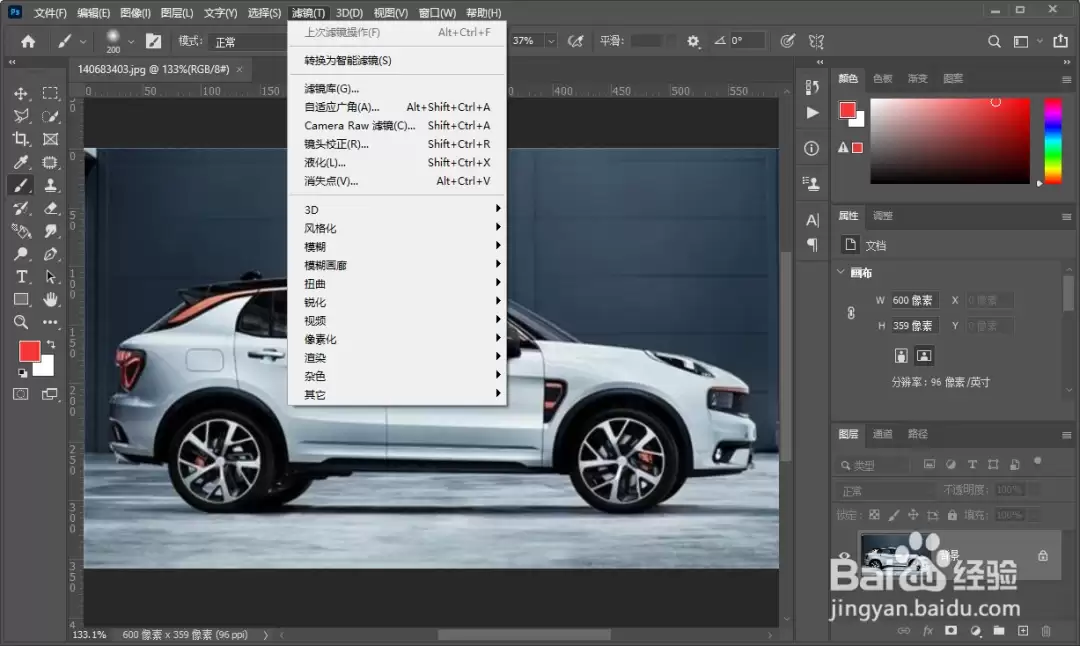Image resolution: width=1080 pixels, height=646 pixels.
Task: Toggle the link width and height icon
Action: pos(851,313)
